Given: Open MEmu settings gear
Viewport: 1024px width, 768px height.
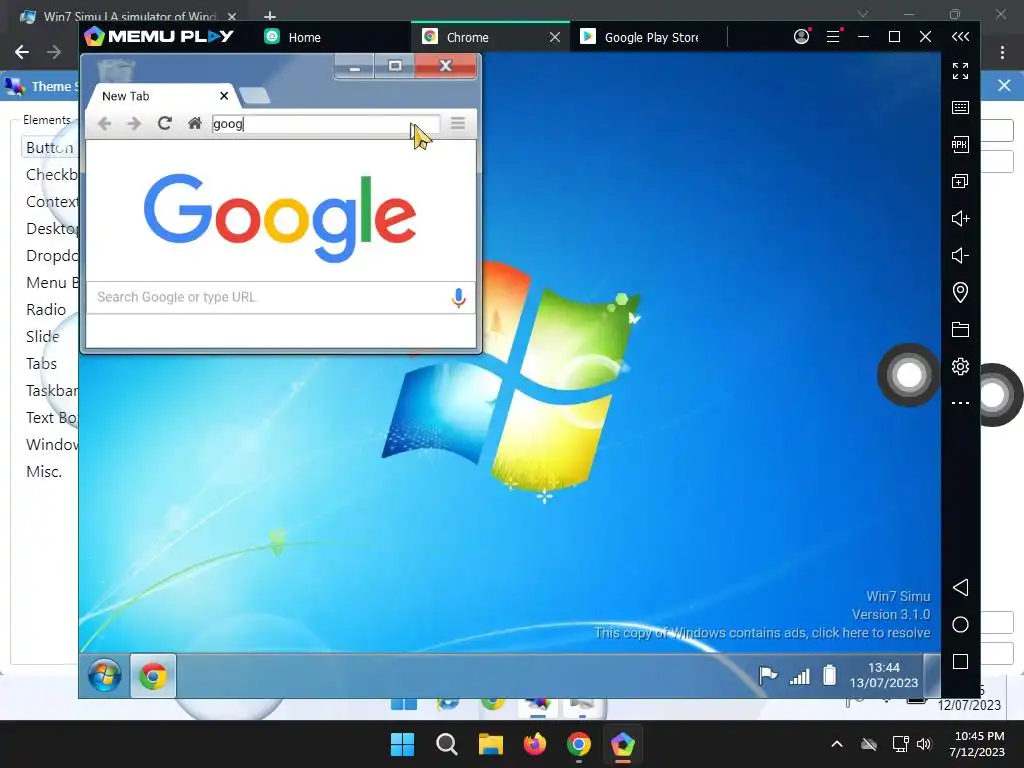Looking at the screenshot, I should pos(960,366).
